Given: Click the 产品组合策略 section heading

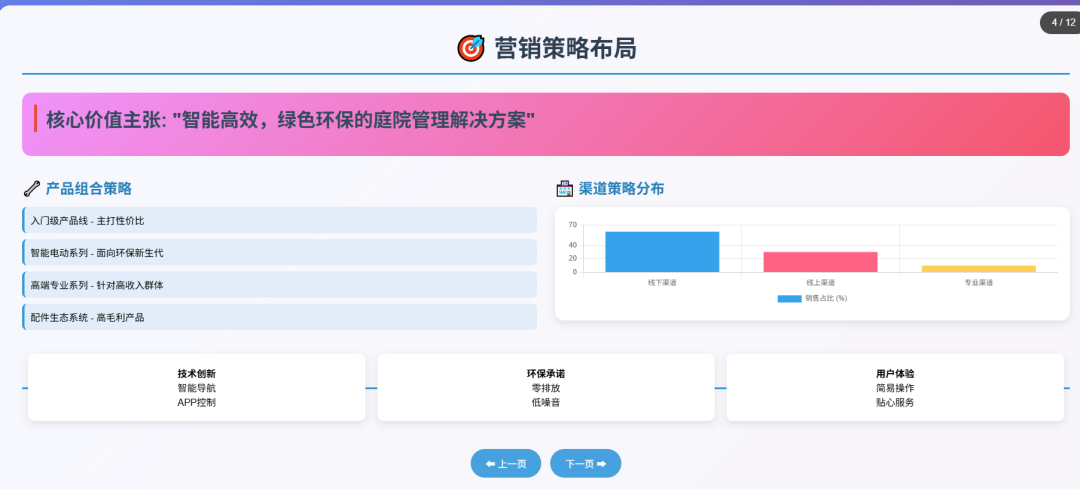Looking at the screenshot, I should pos(89,189).
